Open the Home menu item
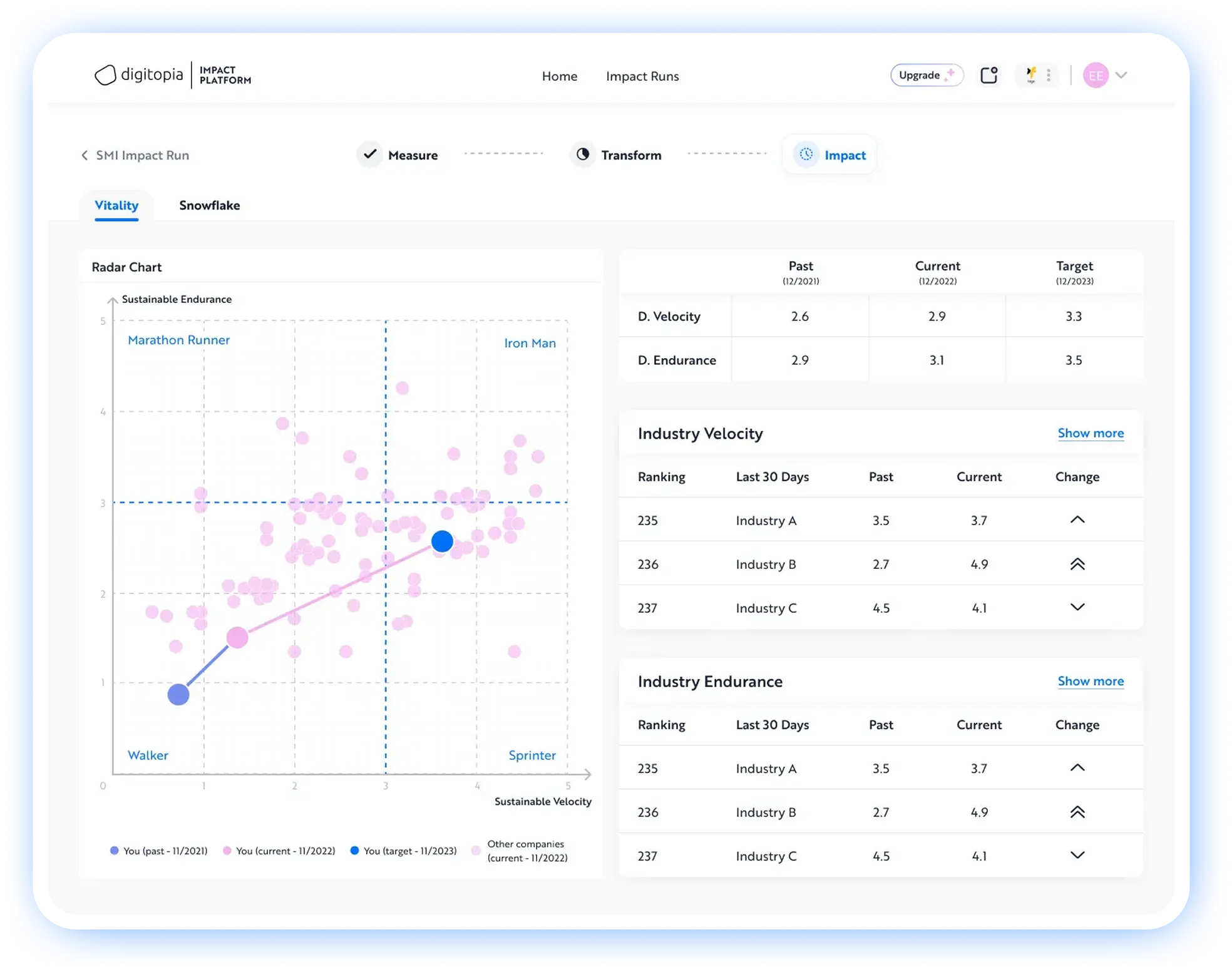1232x972 pixels. click(559, 76)
